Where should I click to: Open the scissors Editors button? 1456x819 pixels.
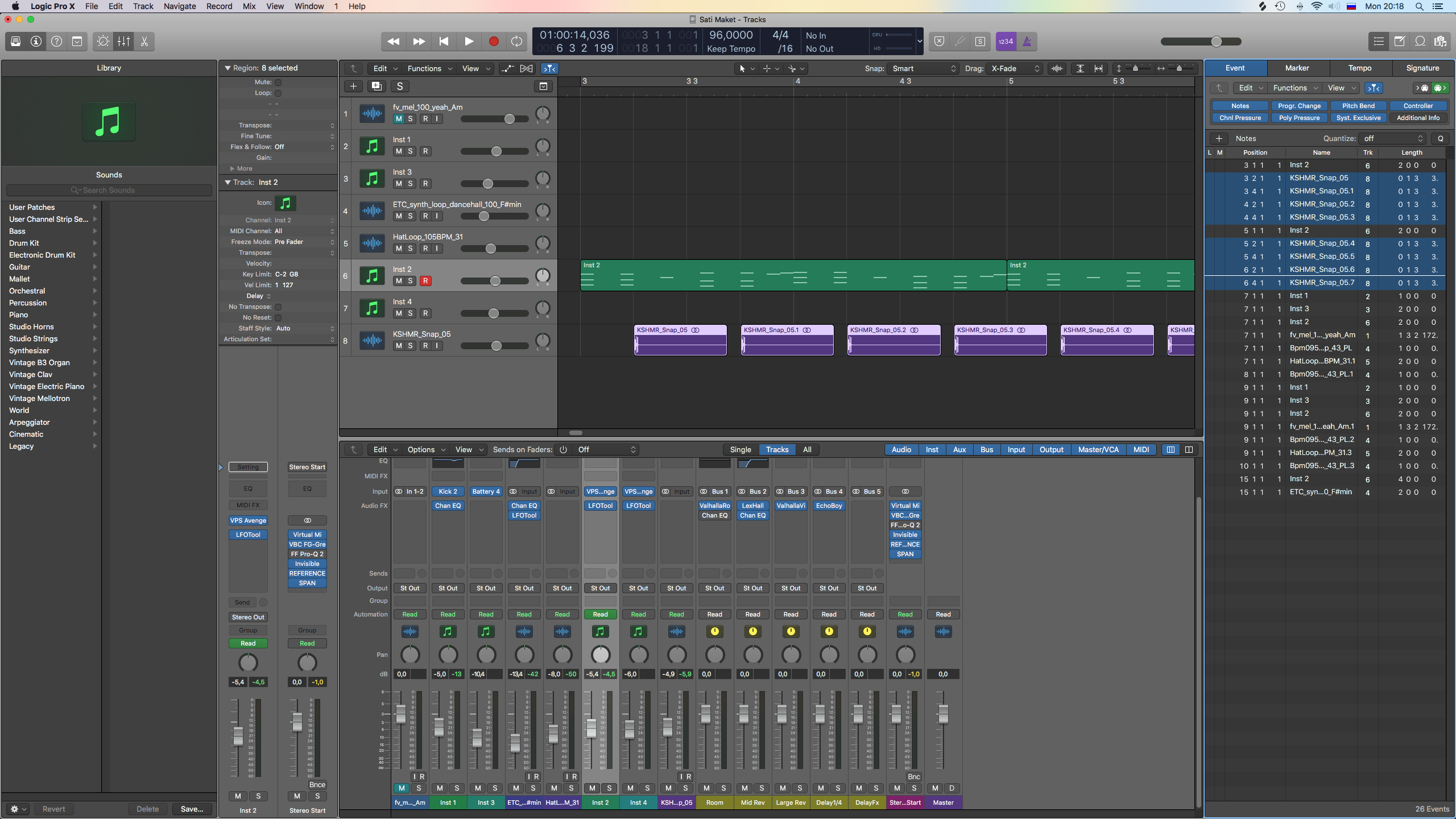(144, 42)
